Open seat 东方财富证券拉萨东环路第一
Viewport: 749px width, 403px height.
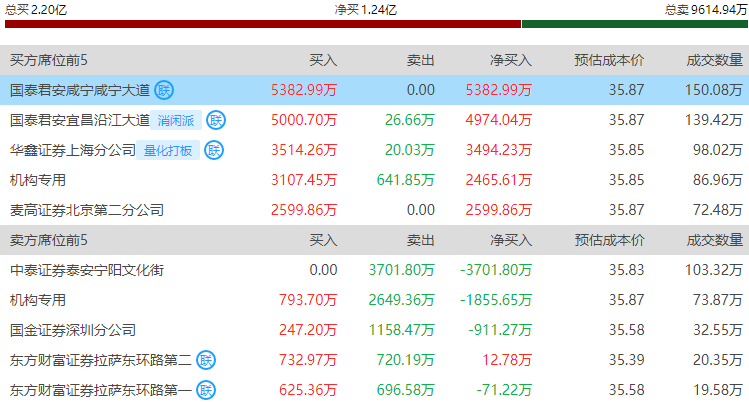(x=101, y=390)
